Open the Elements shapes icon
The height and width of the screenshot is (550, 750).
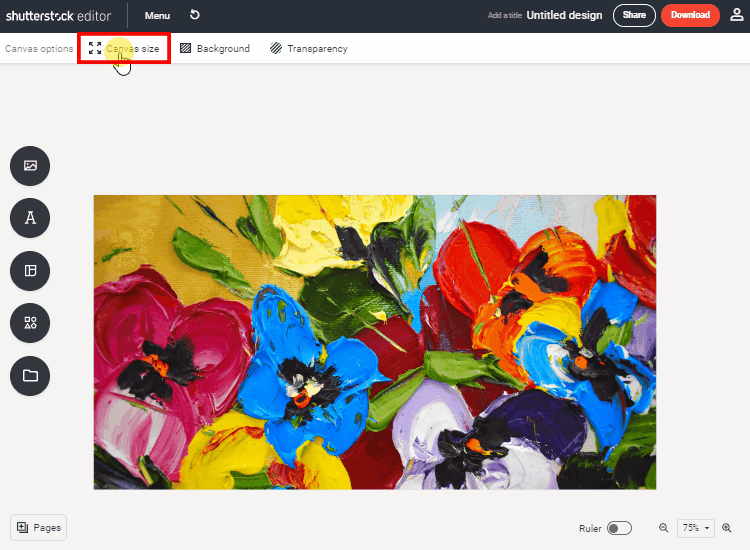[30, 323]
